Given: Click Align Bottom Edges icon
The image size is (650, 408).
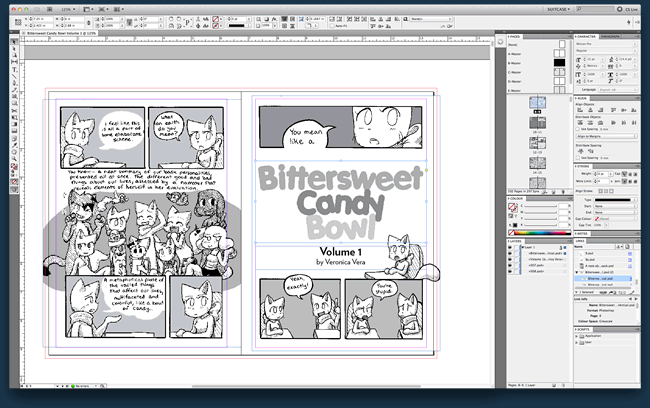Looking at the screenshot, I should (633, 110).
